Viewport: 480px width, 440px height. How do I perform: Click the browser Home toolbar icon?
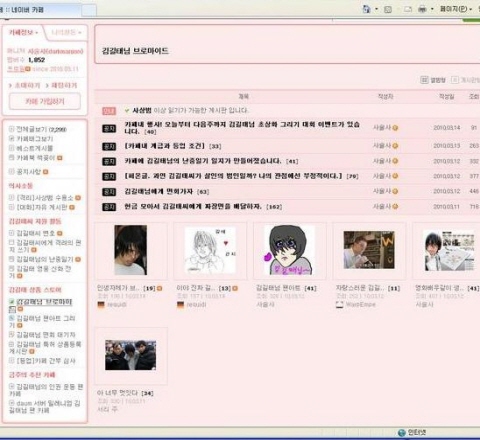coord(366,9)
